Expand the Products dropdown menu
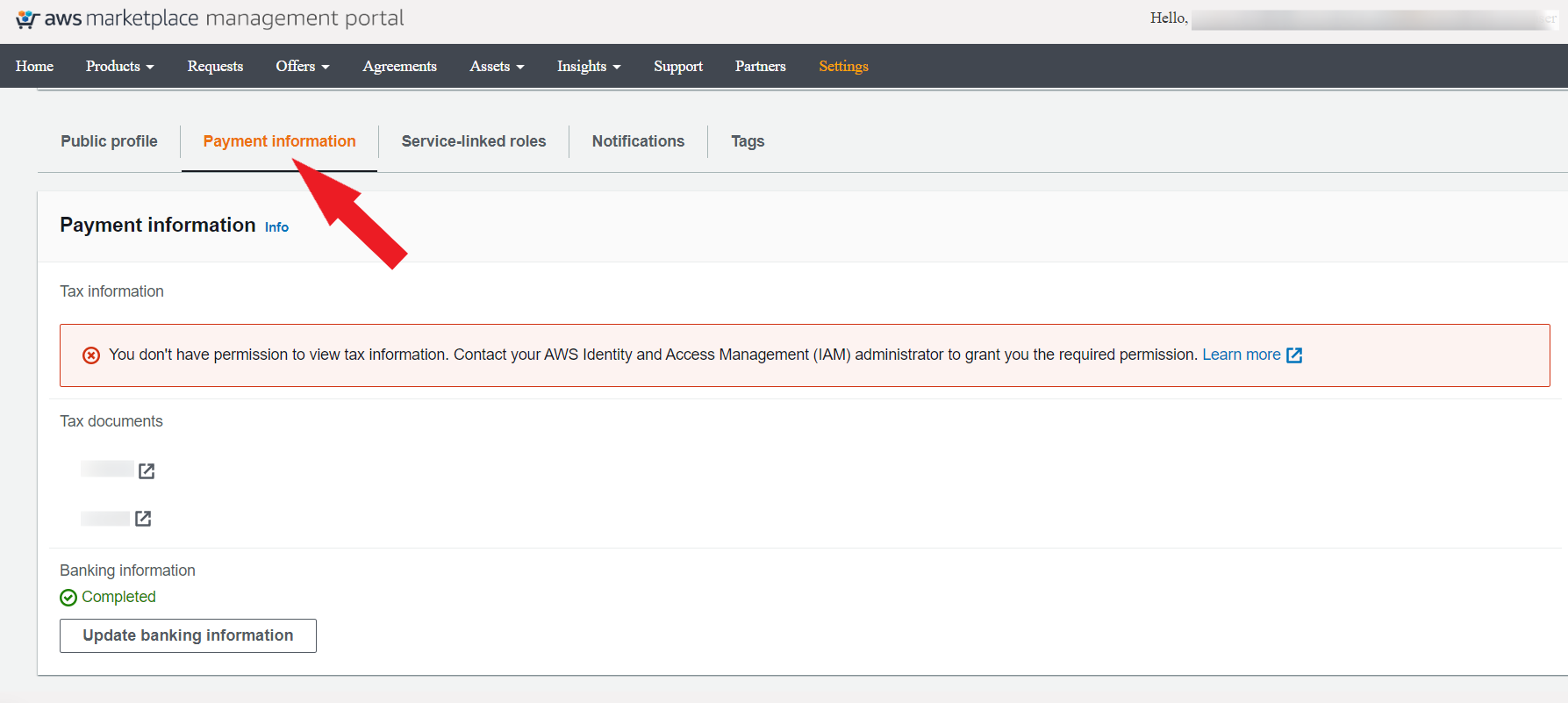The width and height of the screenshot is (1568, 703). click(x=120, y=66)
